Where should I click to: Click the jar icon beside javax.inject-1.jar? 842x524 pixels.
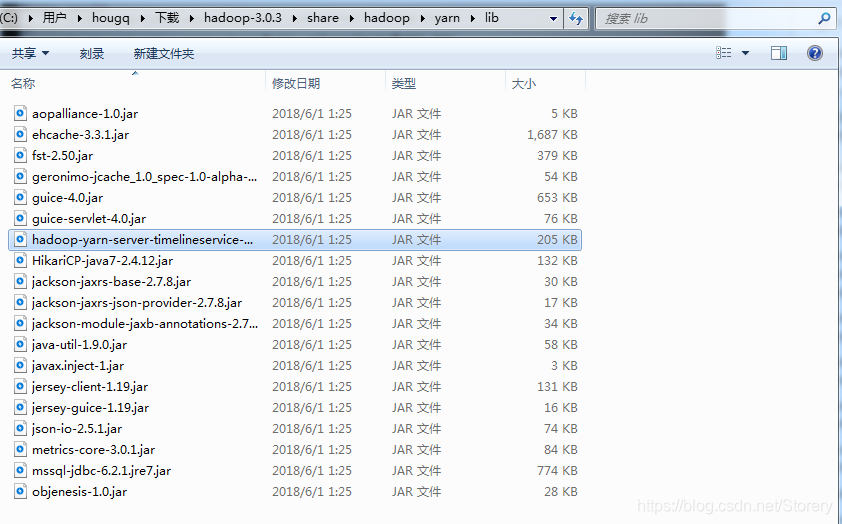click(20, 365)
